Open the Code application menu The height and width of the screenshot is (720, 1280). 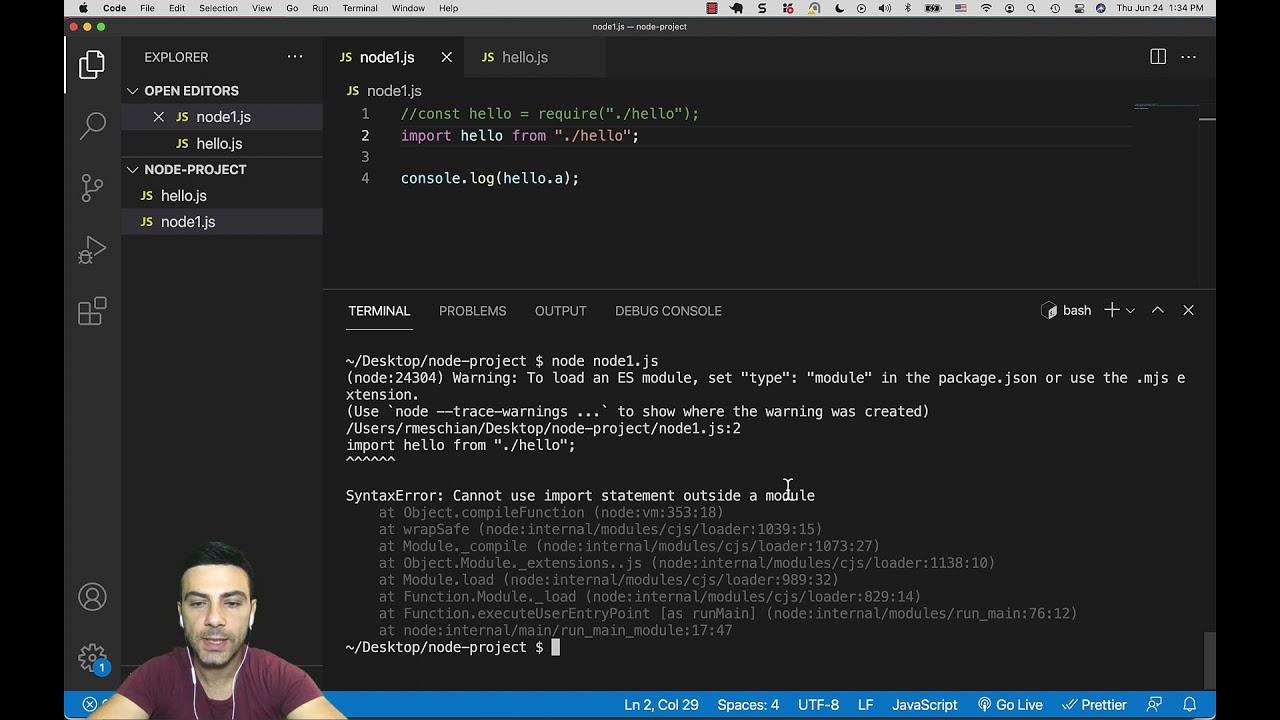(115, 8)
